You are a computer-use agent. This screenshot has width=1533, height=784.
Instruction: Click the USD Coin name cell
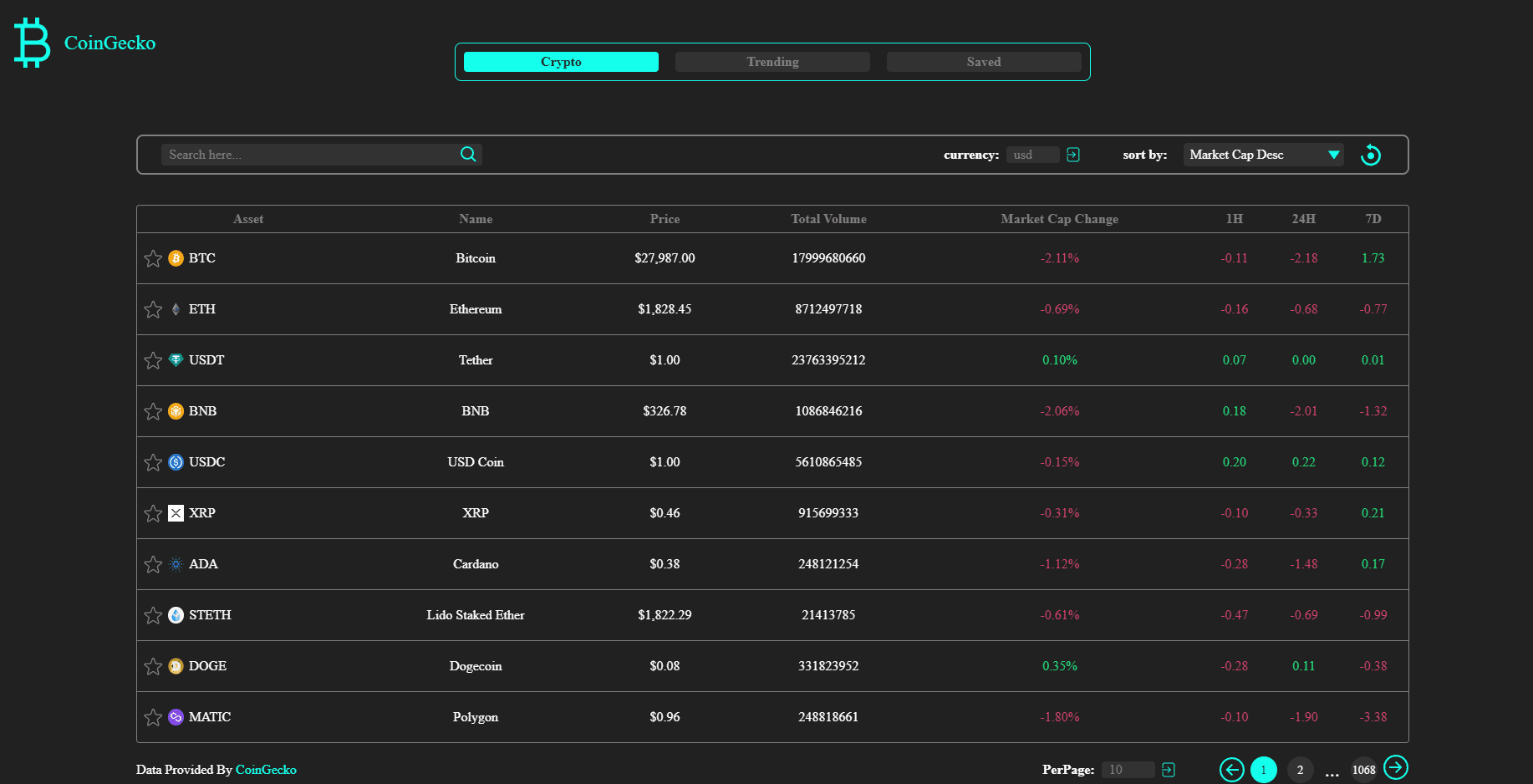[x=476, y=462]
